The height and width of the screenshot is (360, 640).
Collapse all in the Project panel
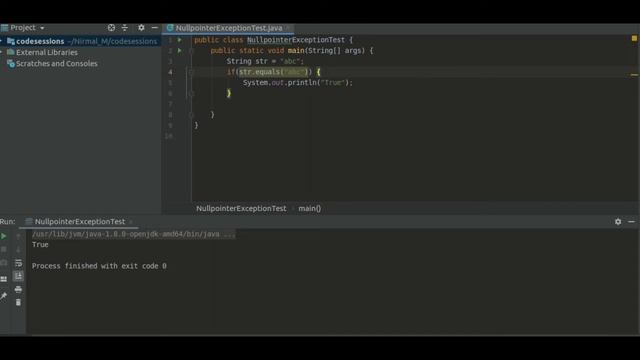coord(125,28)
